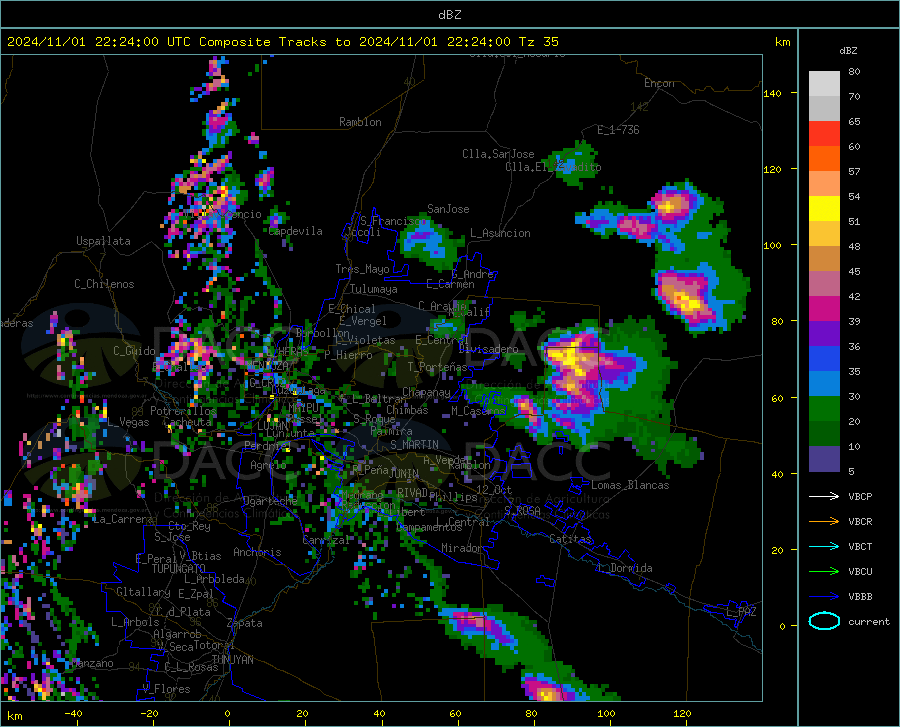Click the 140 km tick on right axis
Screen dimensions: 900x727
click(772, 93)
